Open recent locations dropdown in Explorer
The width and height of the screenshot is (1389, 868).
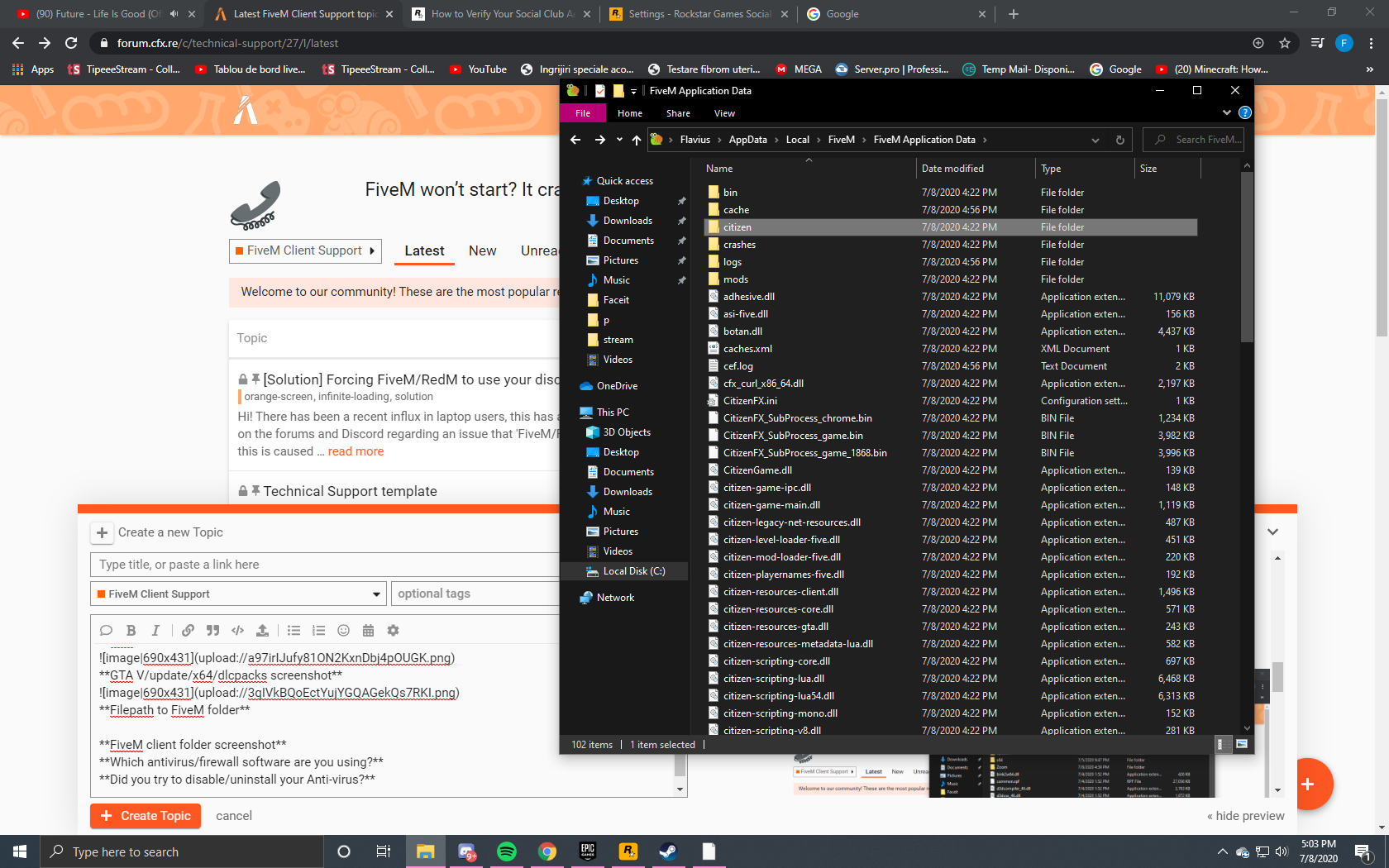coord(619,140)
